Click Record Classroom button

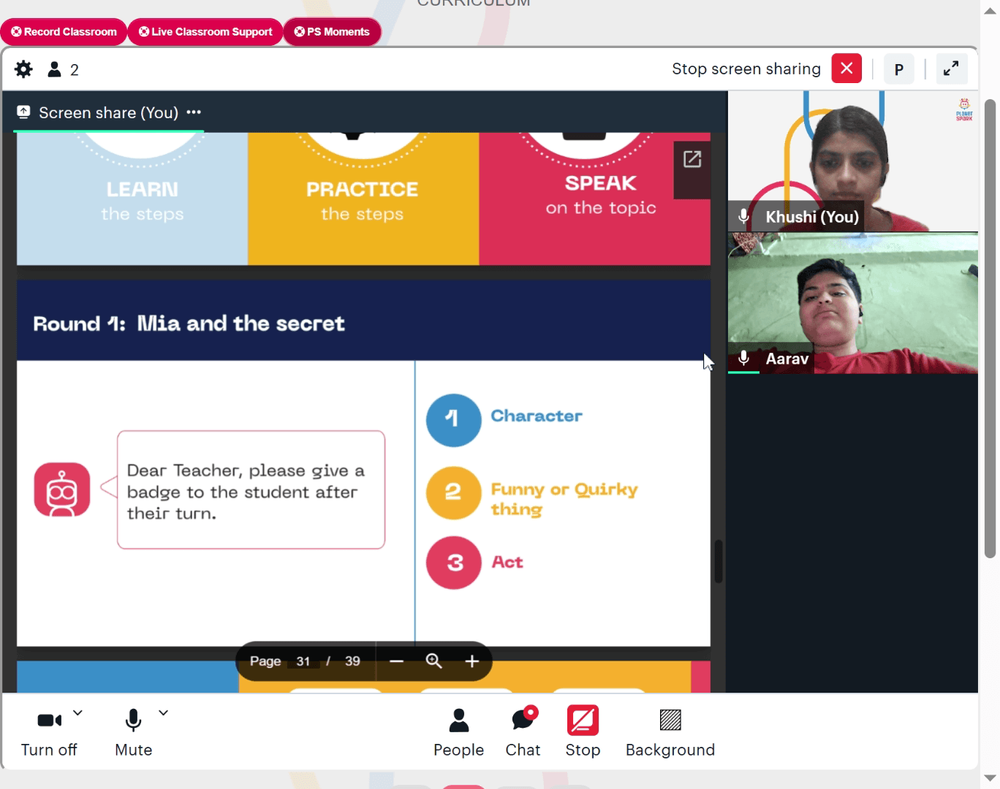click(x=64, y=32)
